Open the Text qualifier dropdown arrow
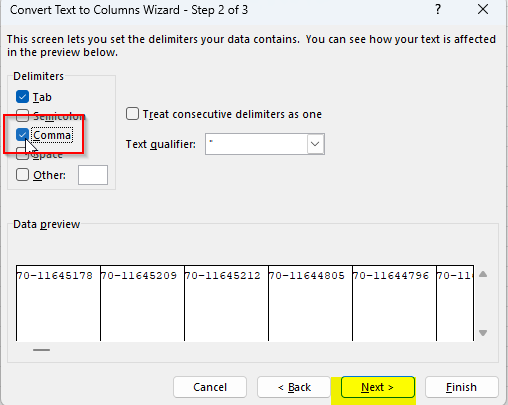The width and height of the screenshot is (508, 405). click(315, 144)
